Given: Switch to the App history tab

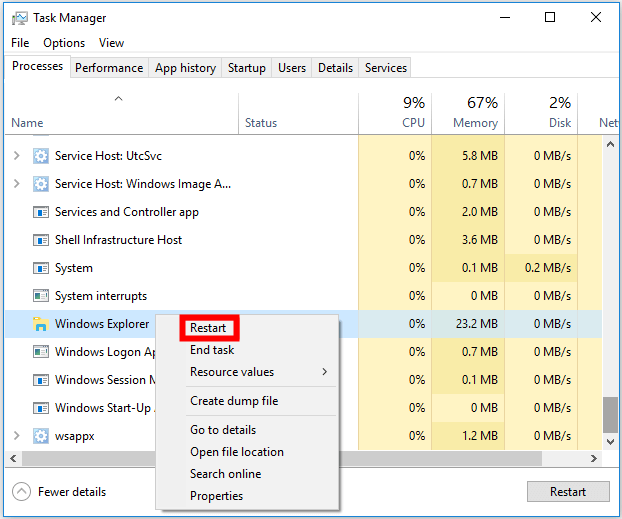Looking at the screenshot, I should [185, 68].
